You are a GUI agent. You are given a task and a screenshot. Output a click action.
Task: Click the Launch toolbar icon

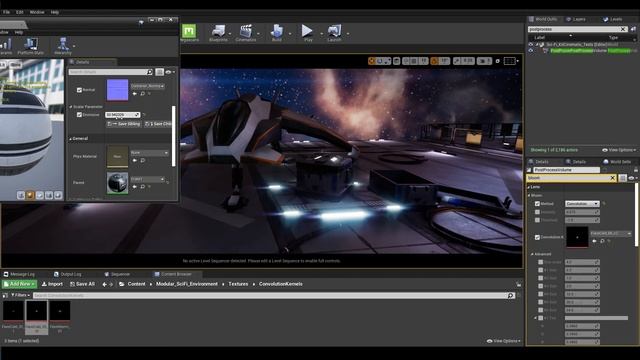[334, 31]
